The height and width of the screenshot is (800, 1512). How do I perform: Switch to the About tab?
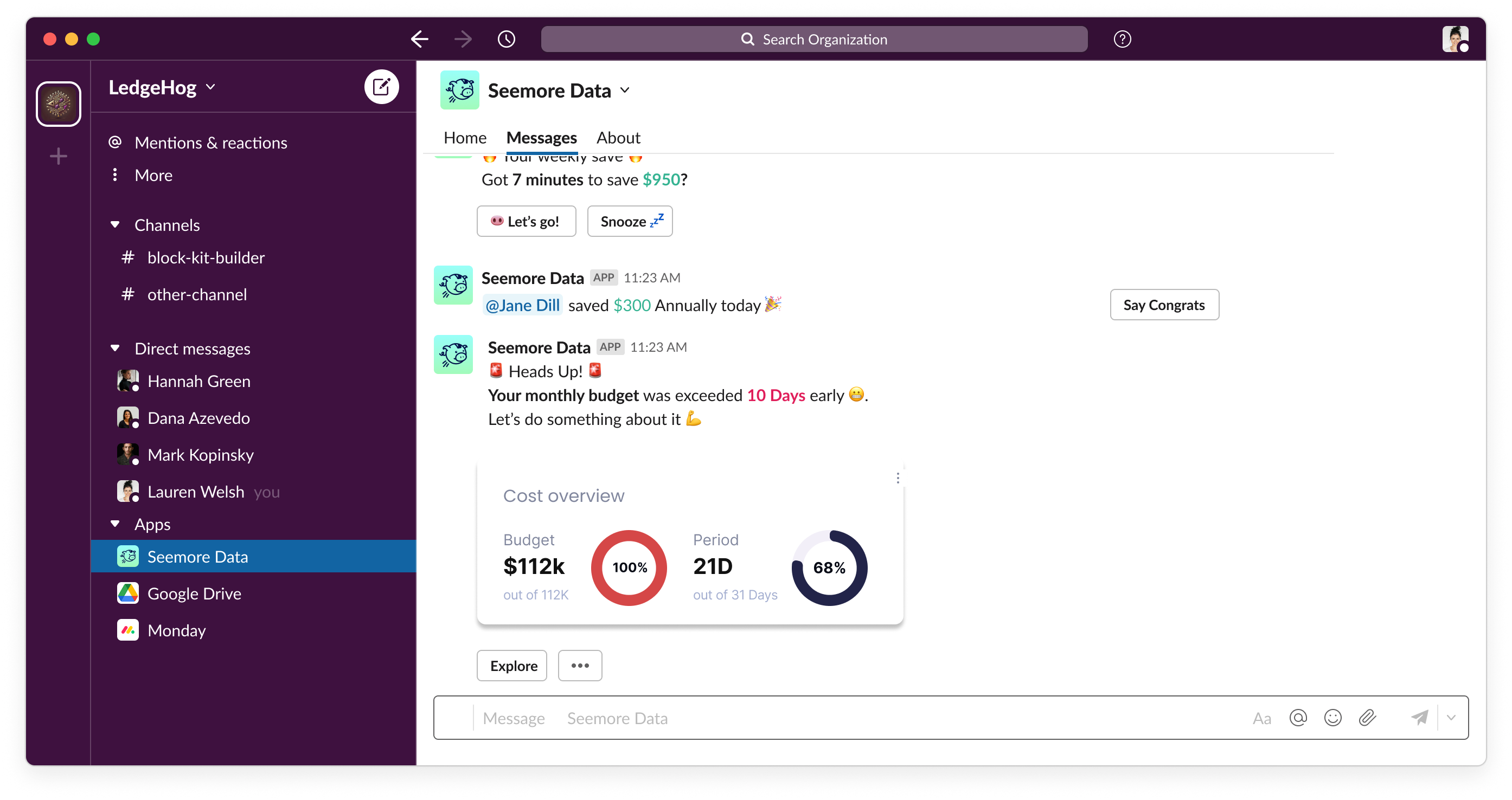(618, 137)
